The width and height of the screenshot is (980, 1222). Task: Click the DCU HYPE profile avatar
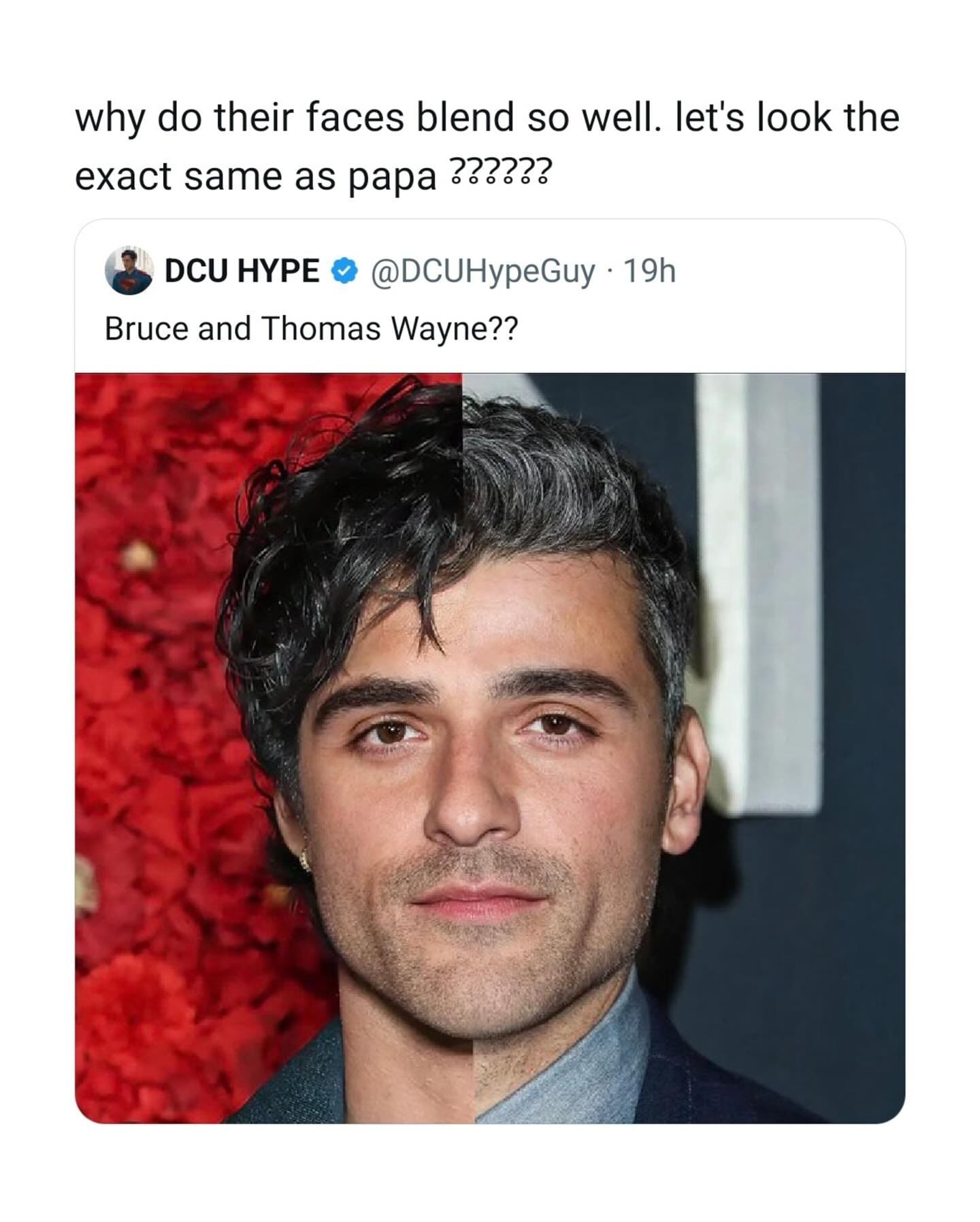pyautogui.click(x=129, y=271)
